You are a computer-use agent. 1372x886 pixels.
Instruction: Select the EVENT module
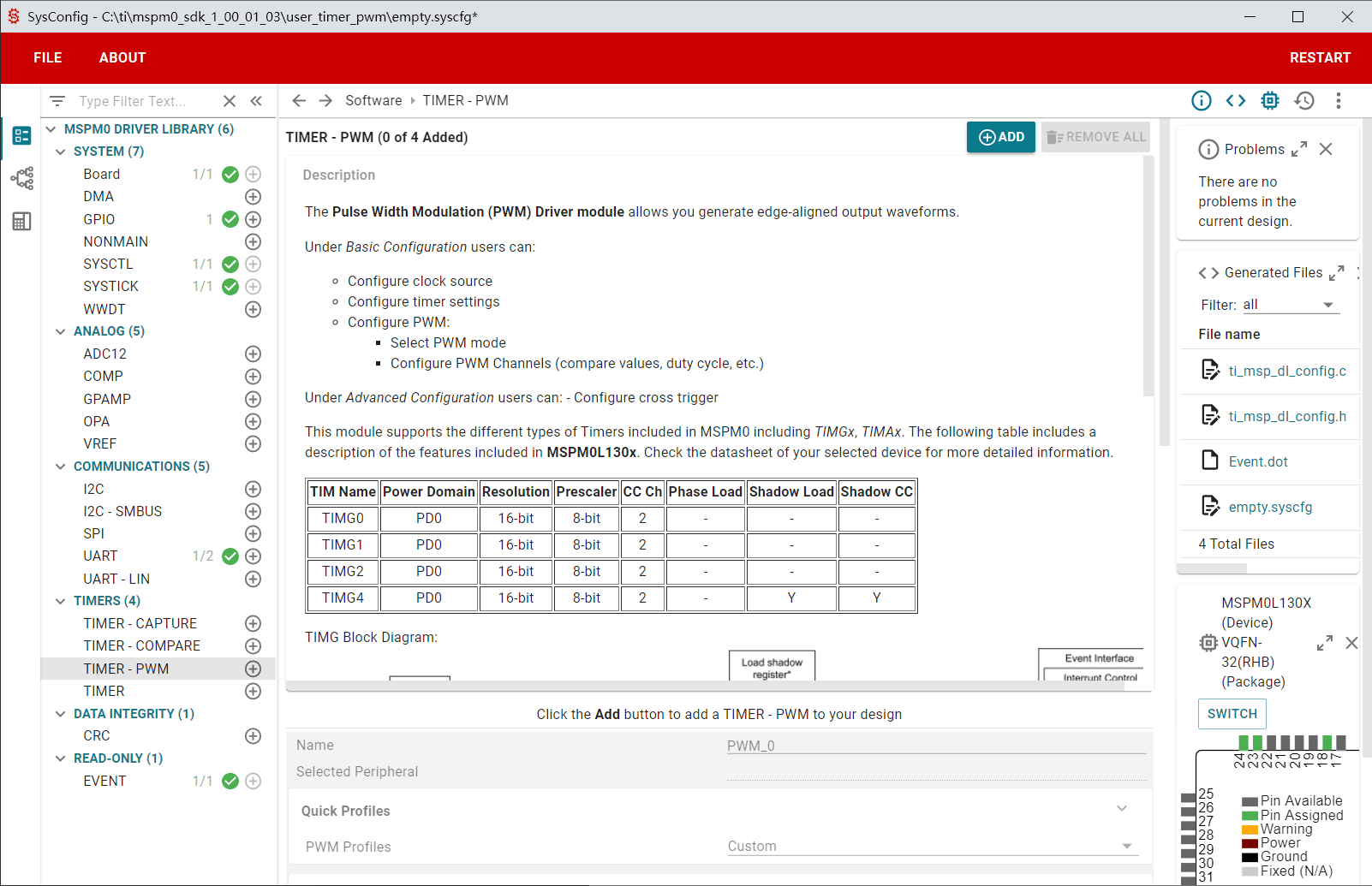104,781
